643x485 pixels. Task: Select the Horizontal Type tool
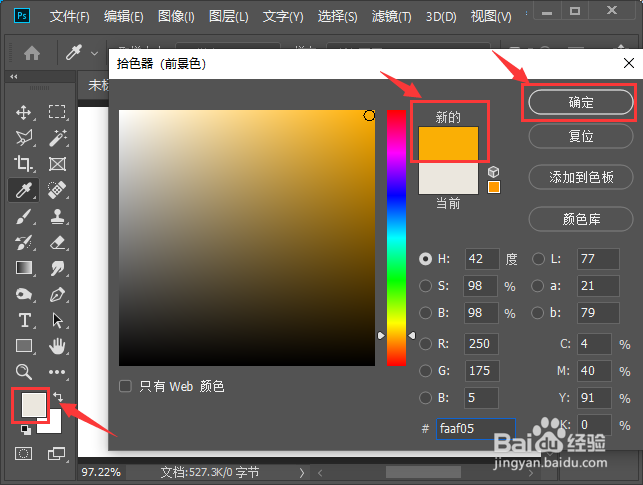pyautogui.click(x=25, y=320)
